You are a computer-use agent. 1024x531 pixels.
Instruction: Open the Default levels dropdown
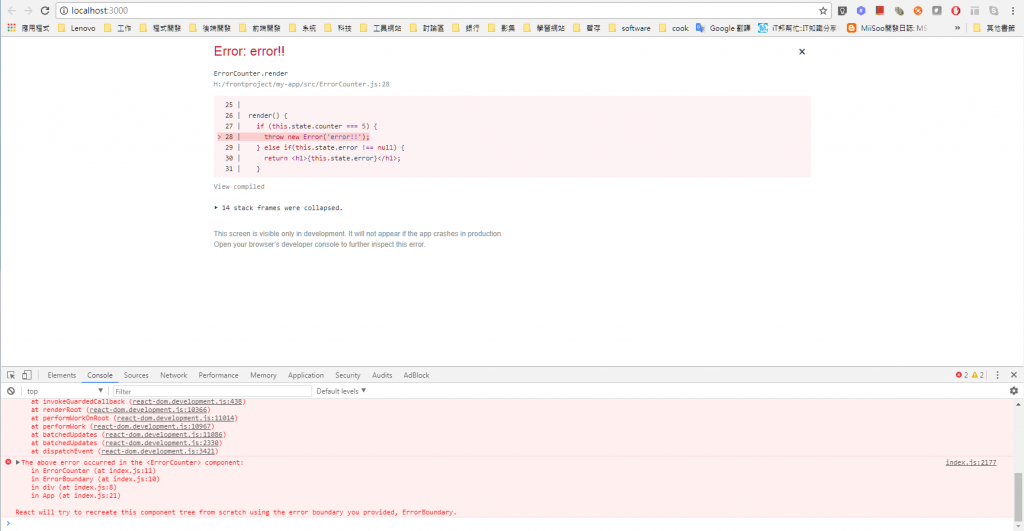coord(341,391)
